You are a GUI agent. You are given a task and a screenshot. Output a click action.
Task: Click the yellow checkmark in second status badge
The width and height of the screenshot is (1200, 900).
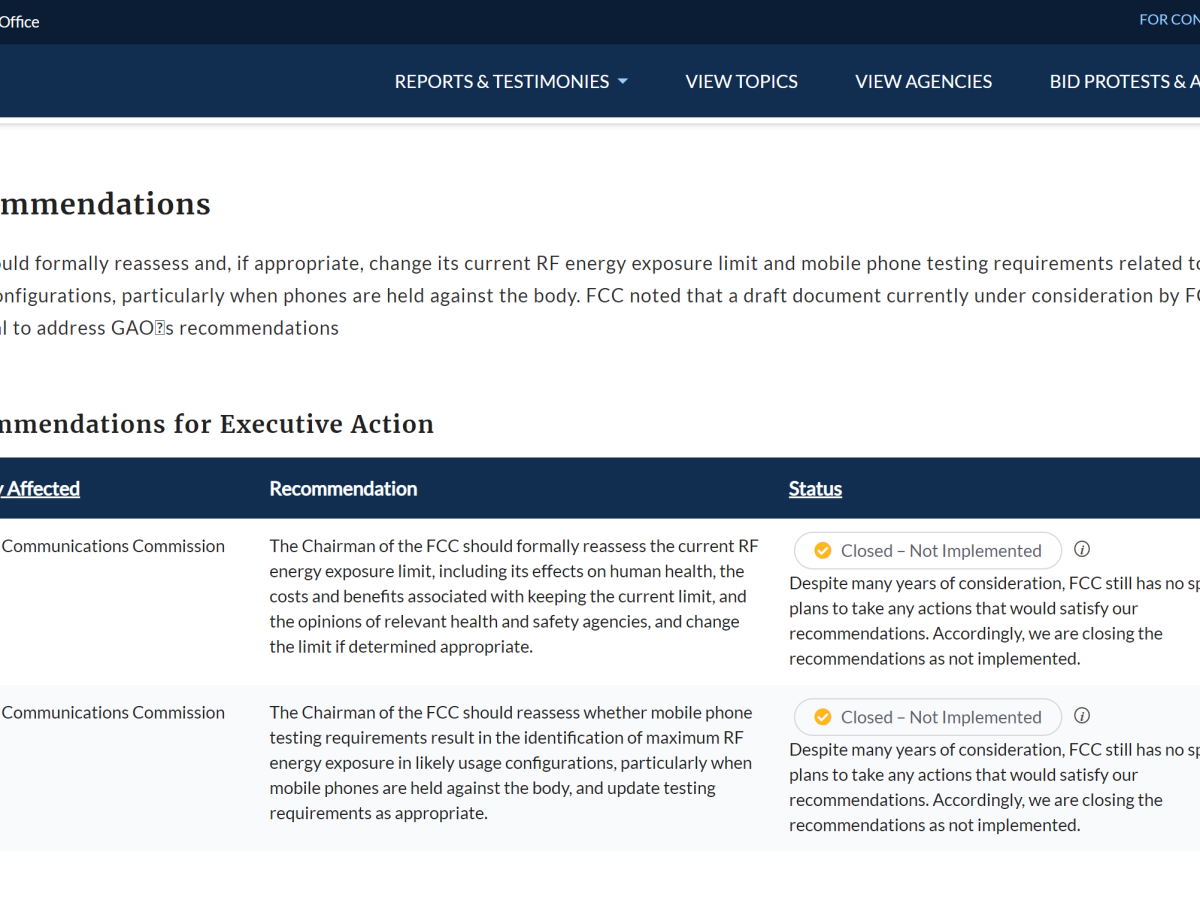pyautogui.click(x=823, y=717)
